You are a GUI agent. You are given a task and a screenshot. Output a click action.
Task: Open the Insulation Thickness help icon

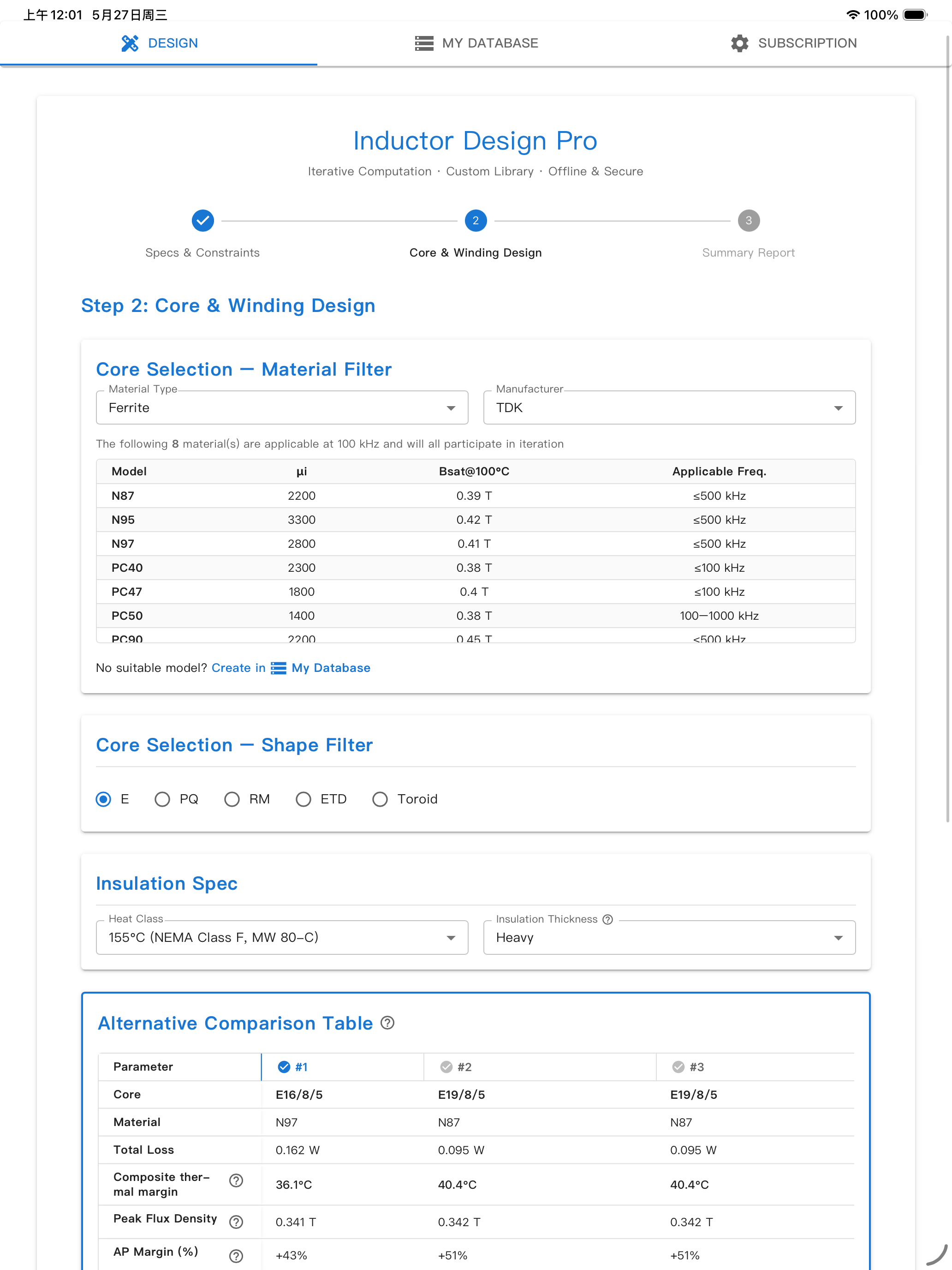click(x=608, y=919)
